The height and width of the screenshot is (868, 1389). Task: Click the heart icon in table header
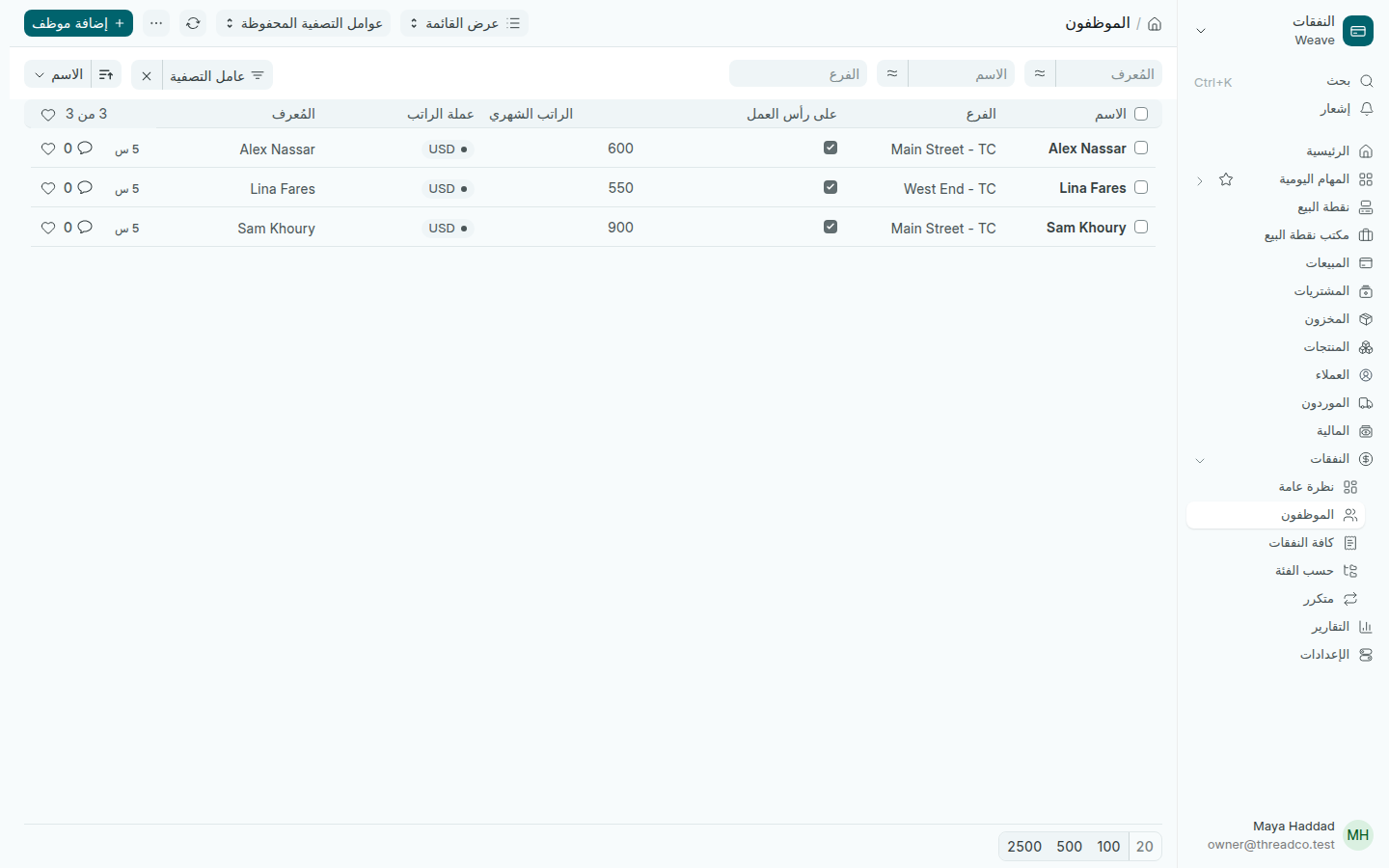48,115
